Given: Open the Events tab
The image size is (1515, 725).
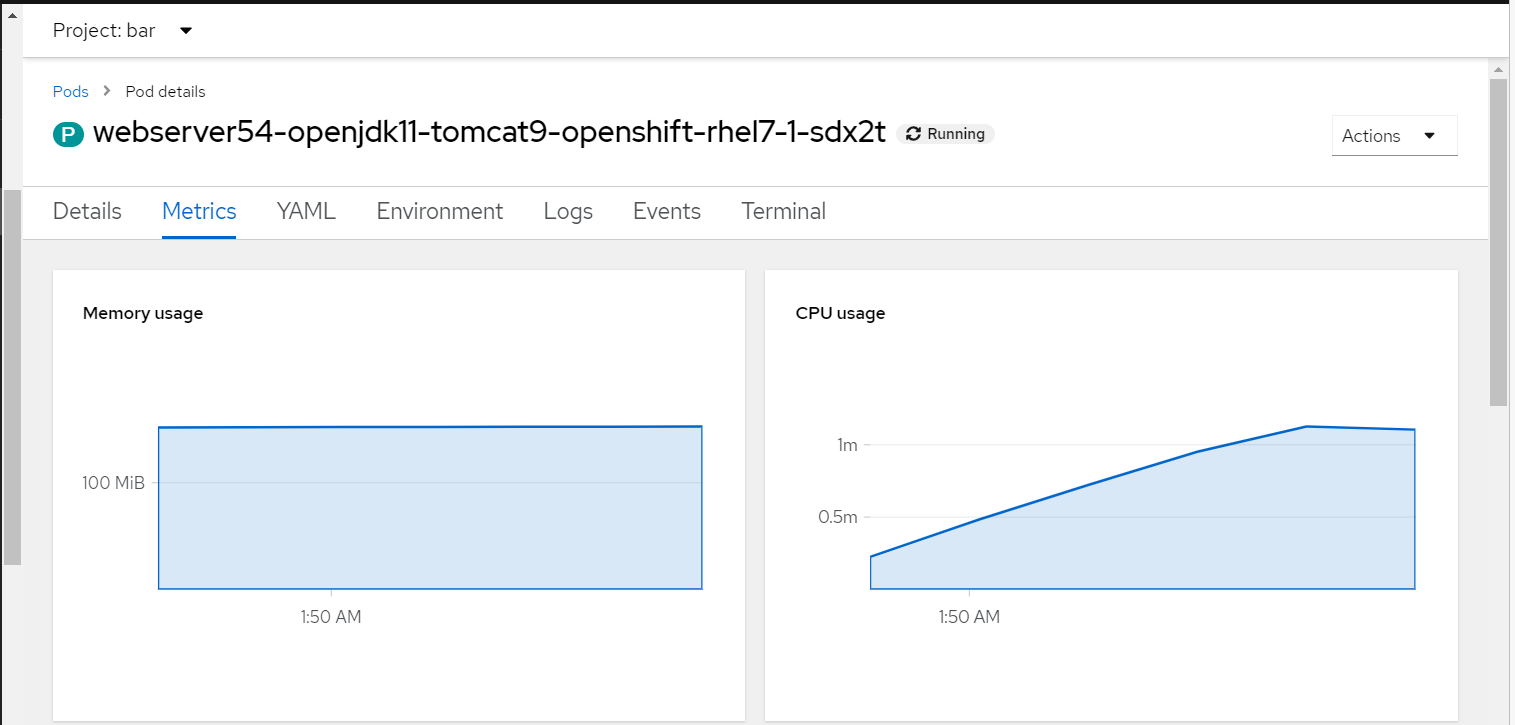Looking at the screenshot, I should (x=666, y=211).
